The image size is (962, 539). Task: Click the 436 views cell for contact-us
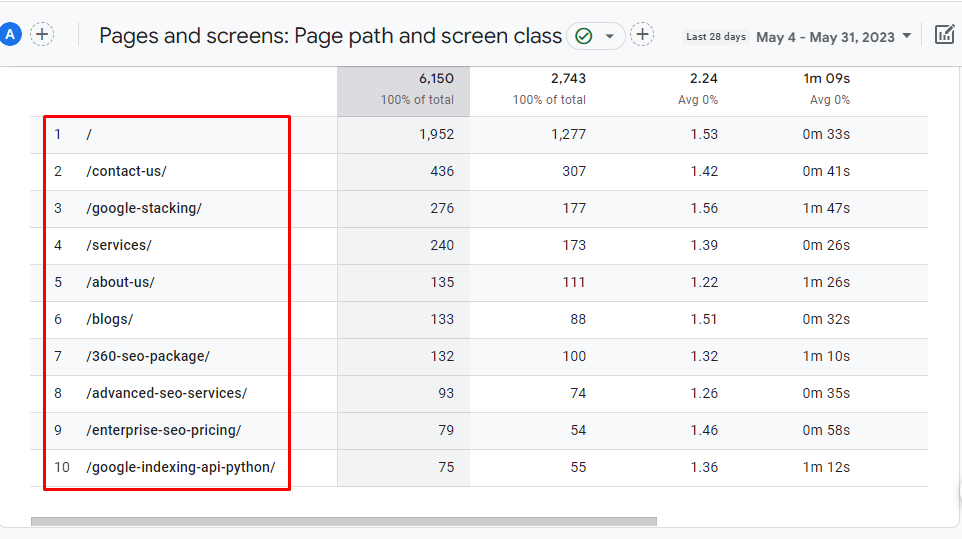[x=442, y=171]
